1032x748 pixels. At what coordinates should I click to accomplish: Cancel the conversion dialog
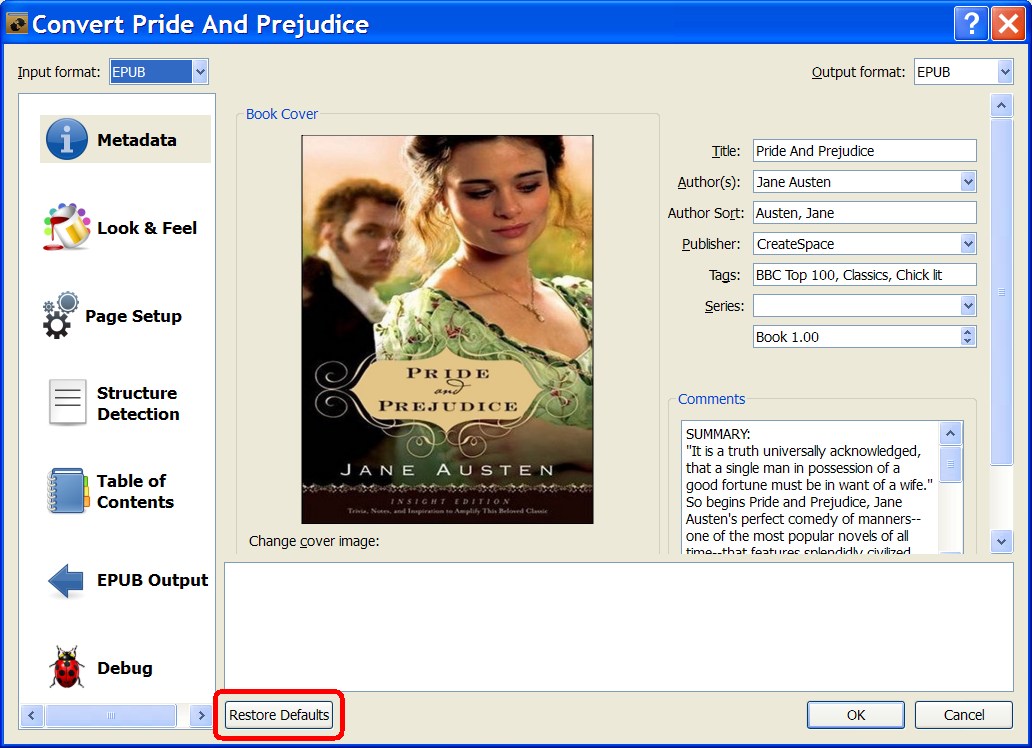tap(964, 714)
